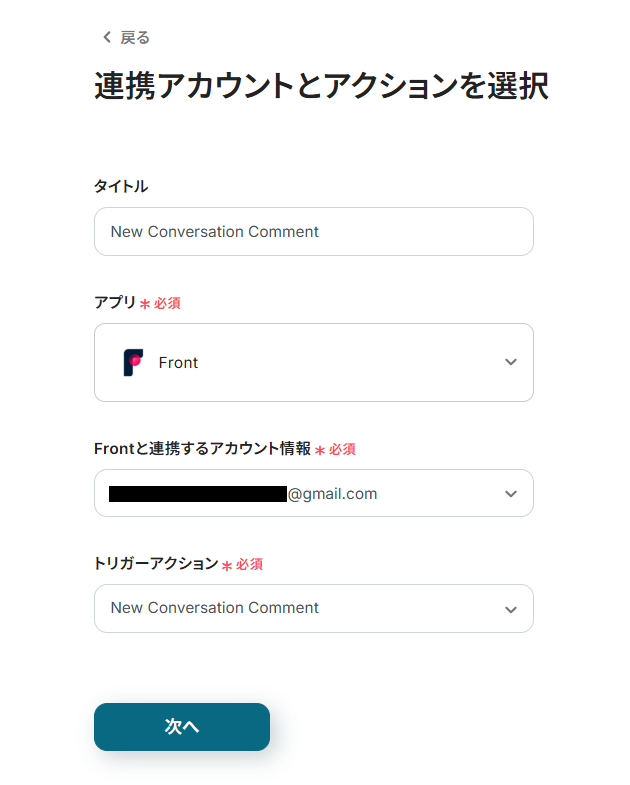Click the タイトル field label
Viewport: 630px width, 785px height.
pos(121,186)
